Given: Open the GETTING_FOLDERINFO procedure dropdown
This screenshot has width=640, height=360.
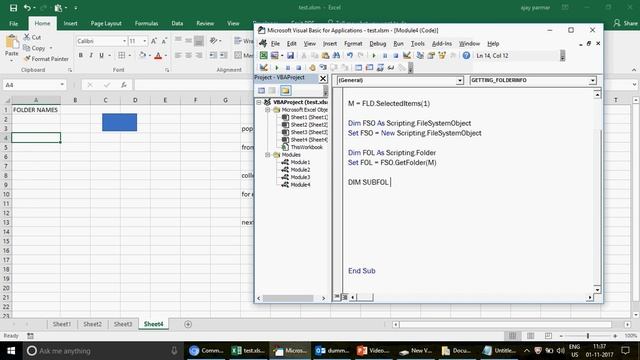Looking at the screenshot, I should click(592, 80).
